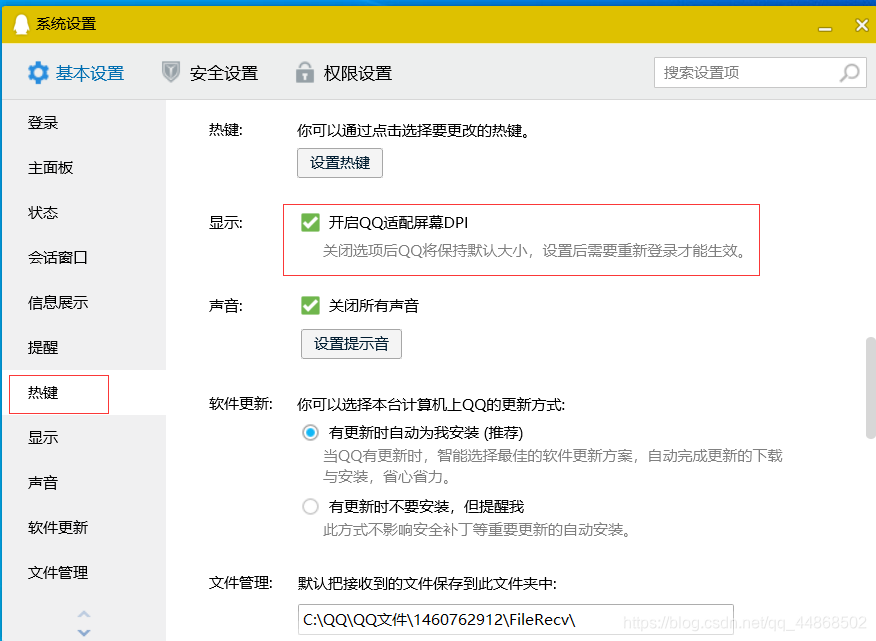Click the vertical scrollbar thumb
Screen dimensions: 876x641
(870, 388)
